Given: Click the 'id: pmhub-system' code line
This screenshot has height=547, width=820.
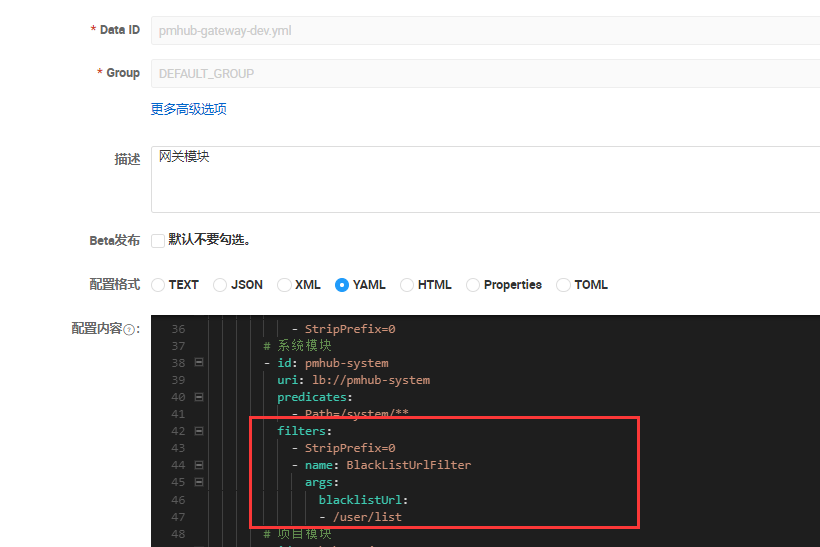Looking at the screenshot, I should click(326, 363).
